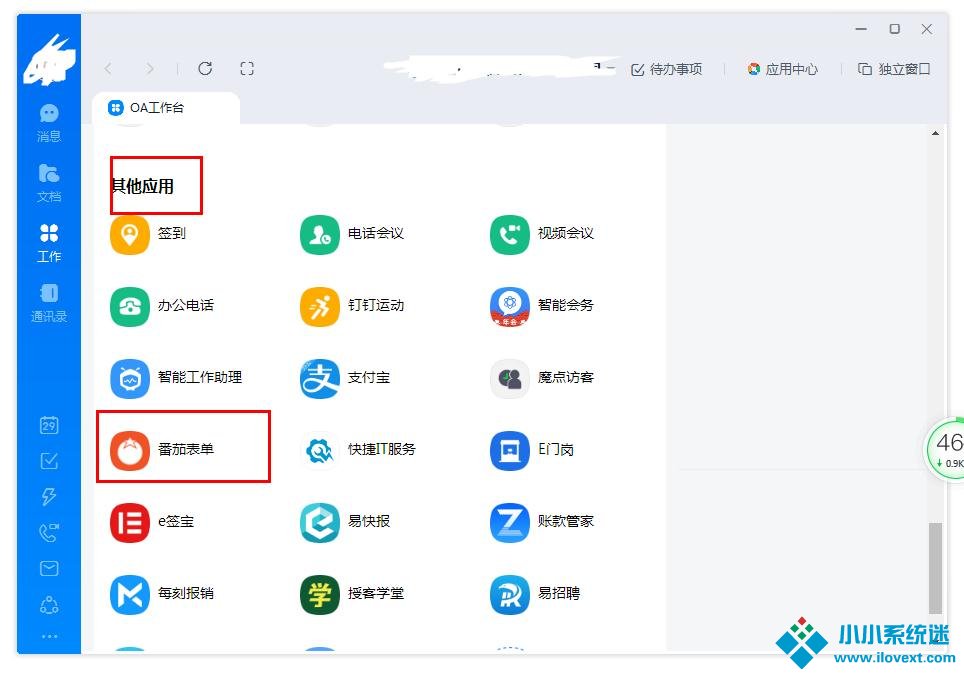
Task: Go back with the left arrow
Action: tap(108, 68)
